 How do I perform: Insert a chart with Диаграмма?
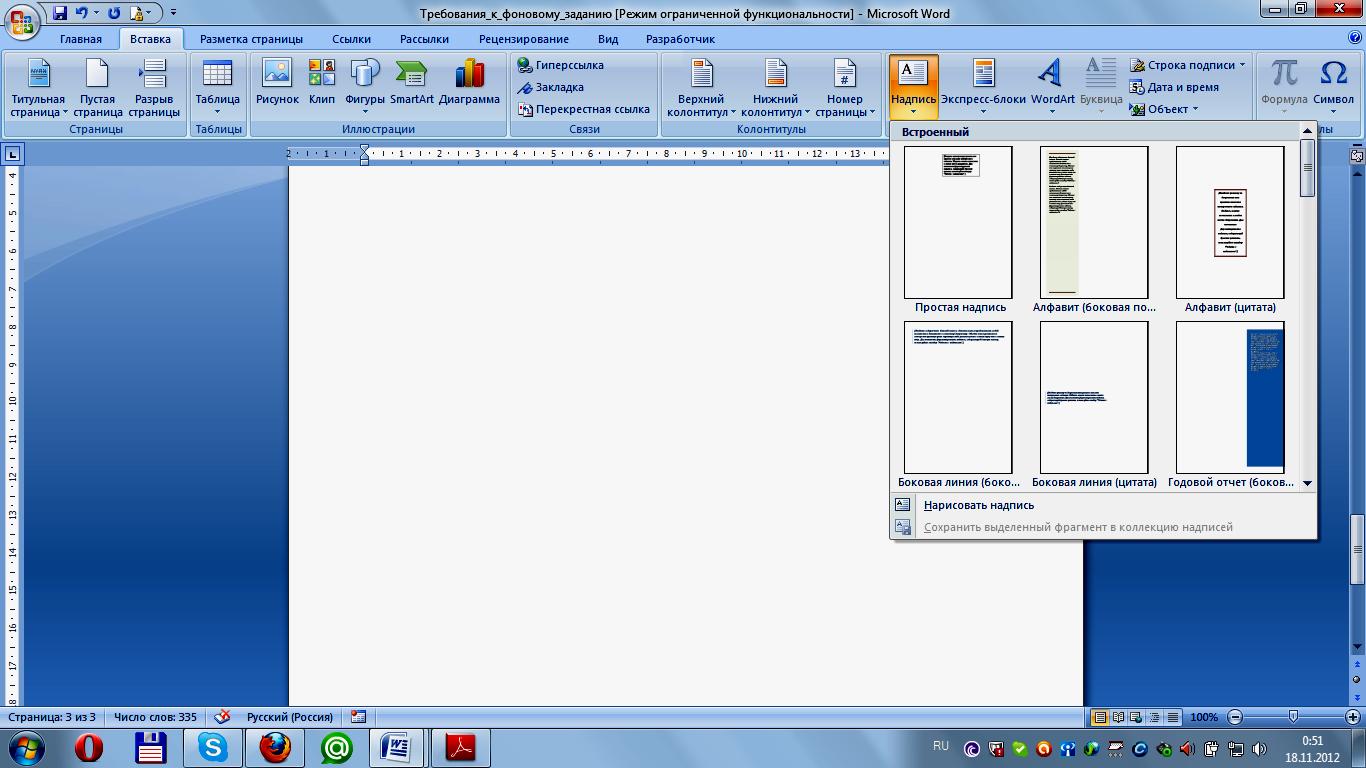(x=469, y=82)
